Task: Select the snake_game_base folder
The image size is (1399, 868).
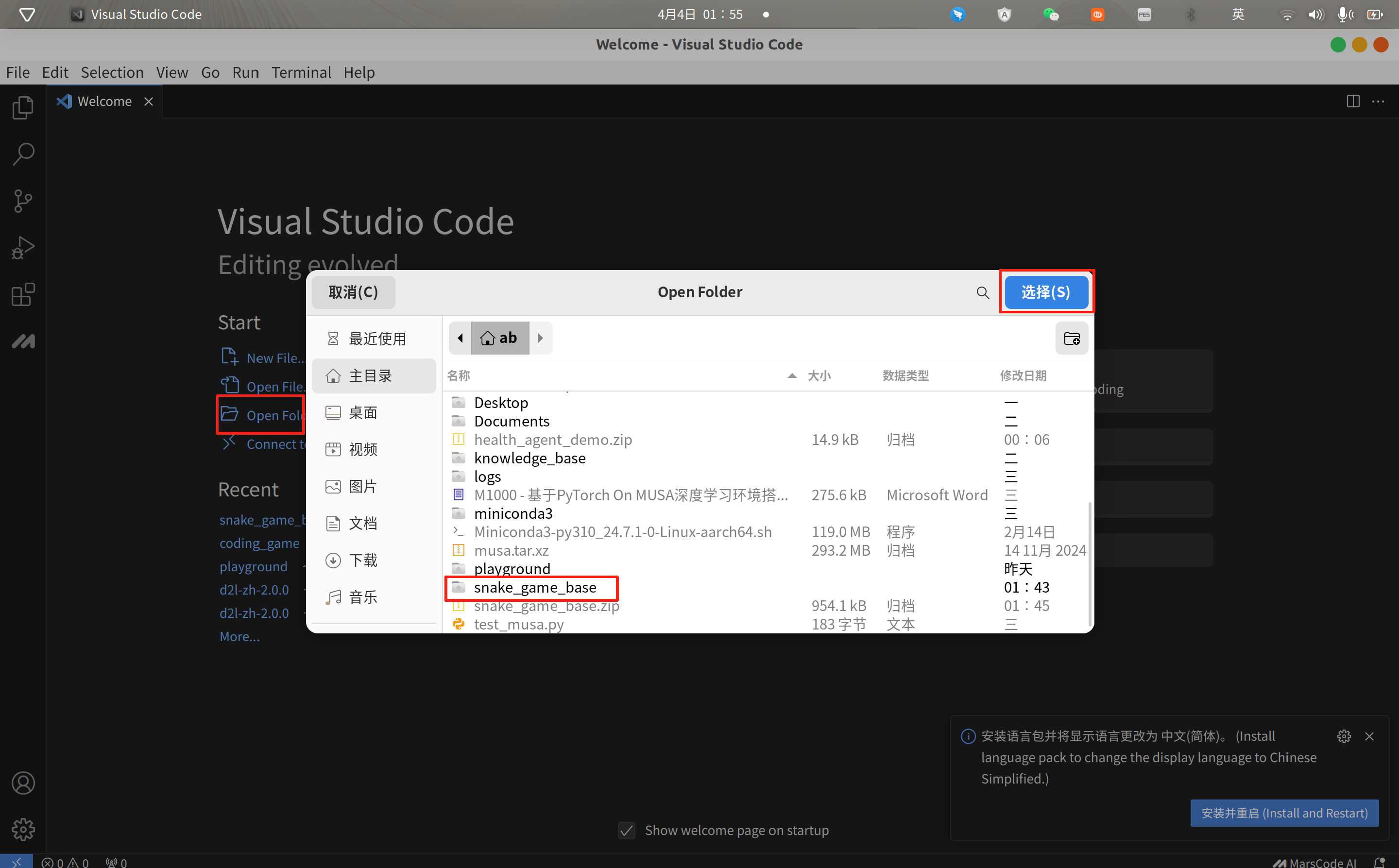Action: coord(534,587)
